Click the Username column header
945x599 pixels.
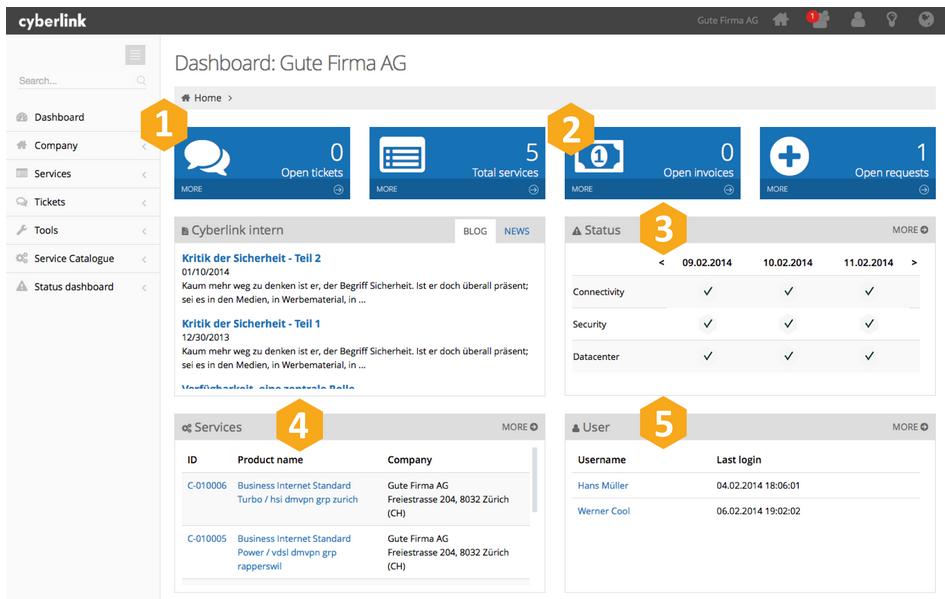point(601,459)
